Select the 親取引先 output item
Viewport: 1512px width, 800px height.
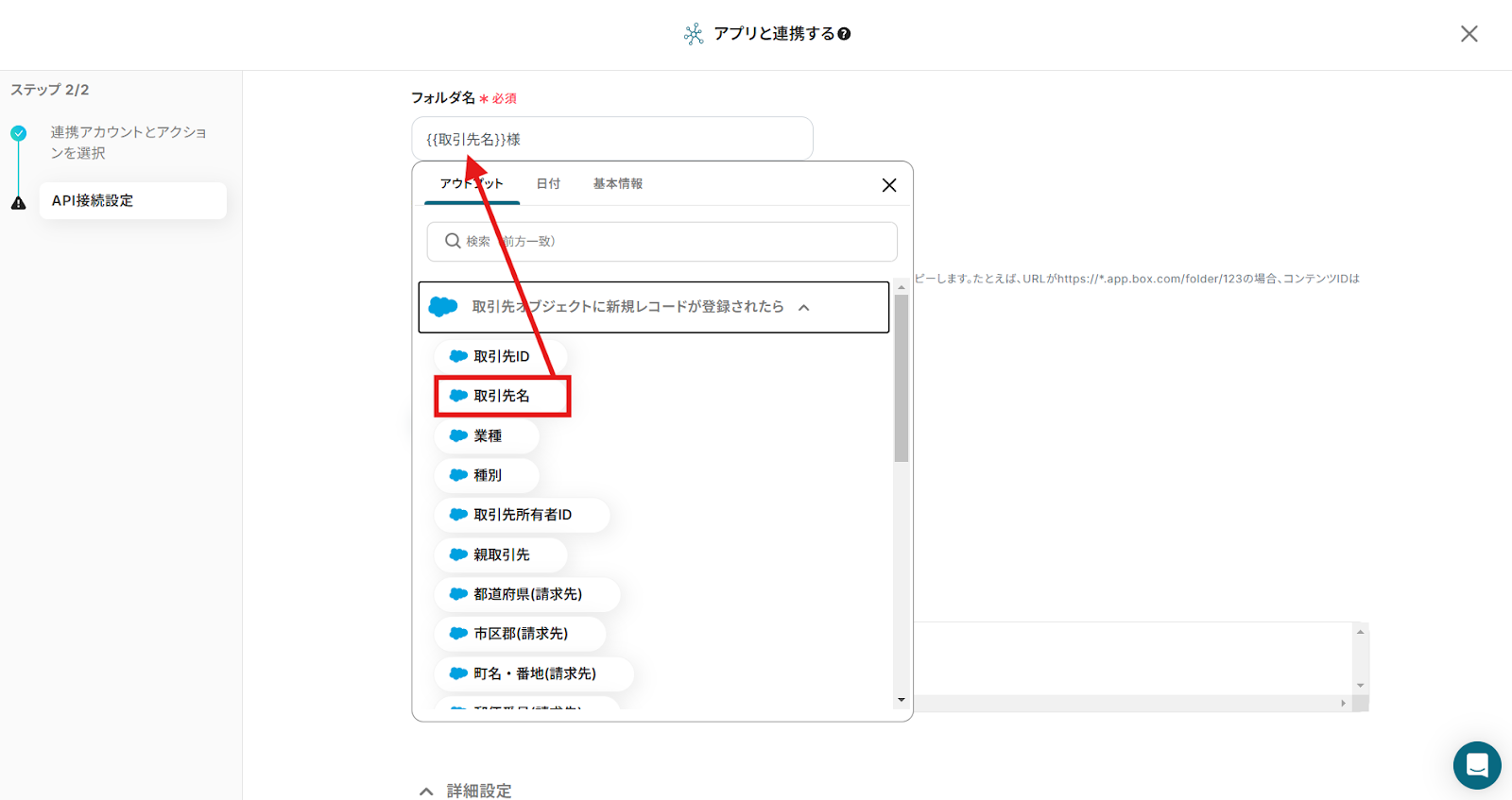pos(501,554)
